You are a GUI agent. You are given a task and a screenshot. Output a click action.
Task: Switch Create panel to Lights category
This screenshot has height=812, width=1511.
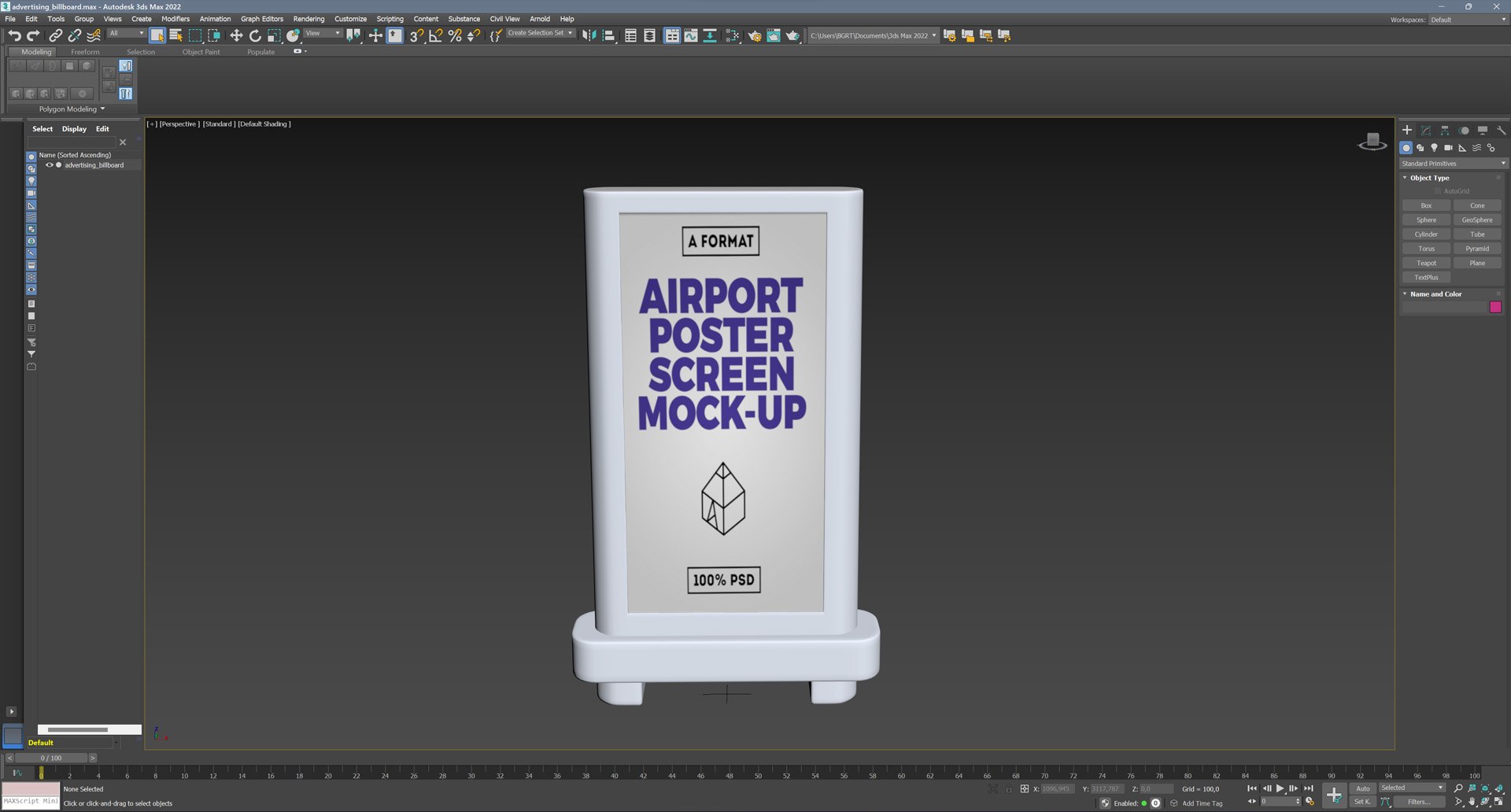[x=1434, y=148]
